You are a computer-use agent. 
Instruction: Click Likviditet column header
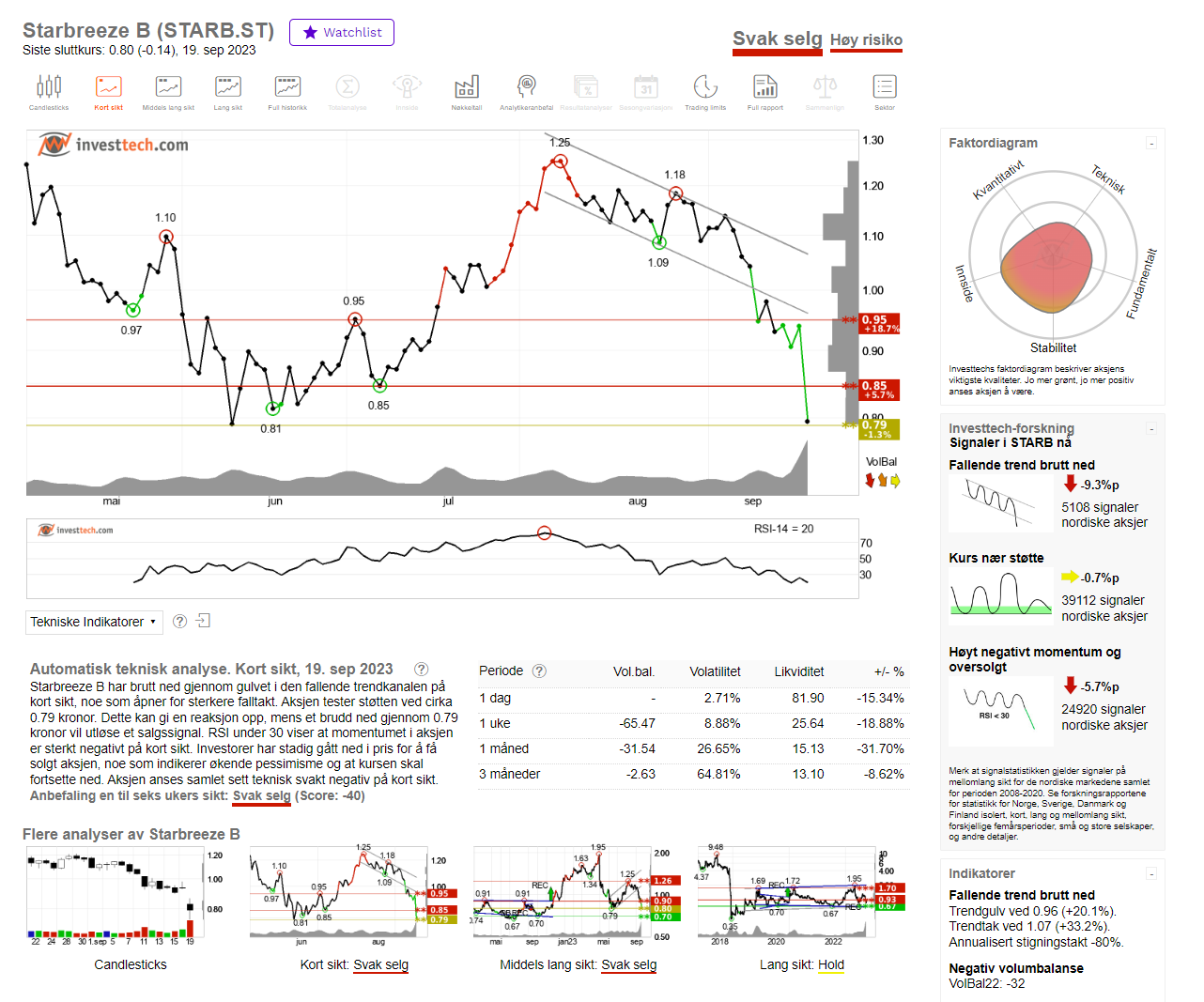click(x=799, y=671)
